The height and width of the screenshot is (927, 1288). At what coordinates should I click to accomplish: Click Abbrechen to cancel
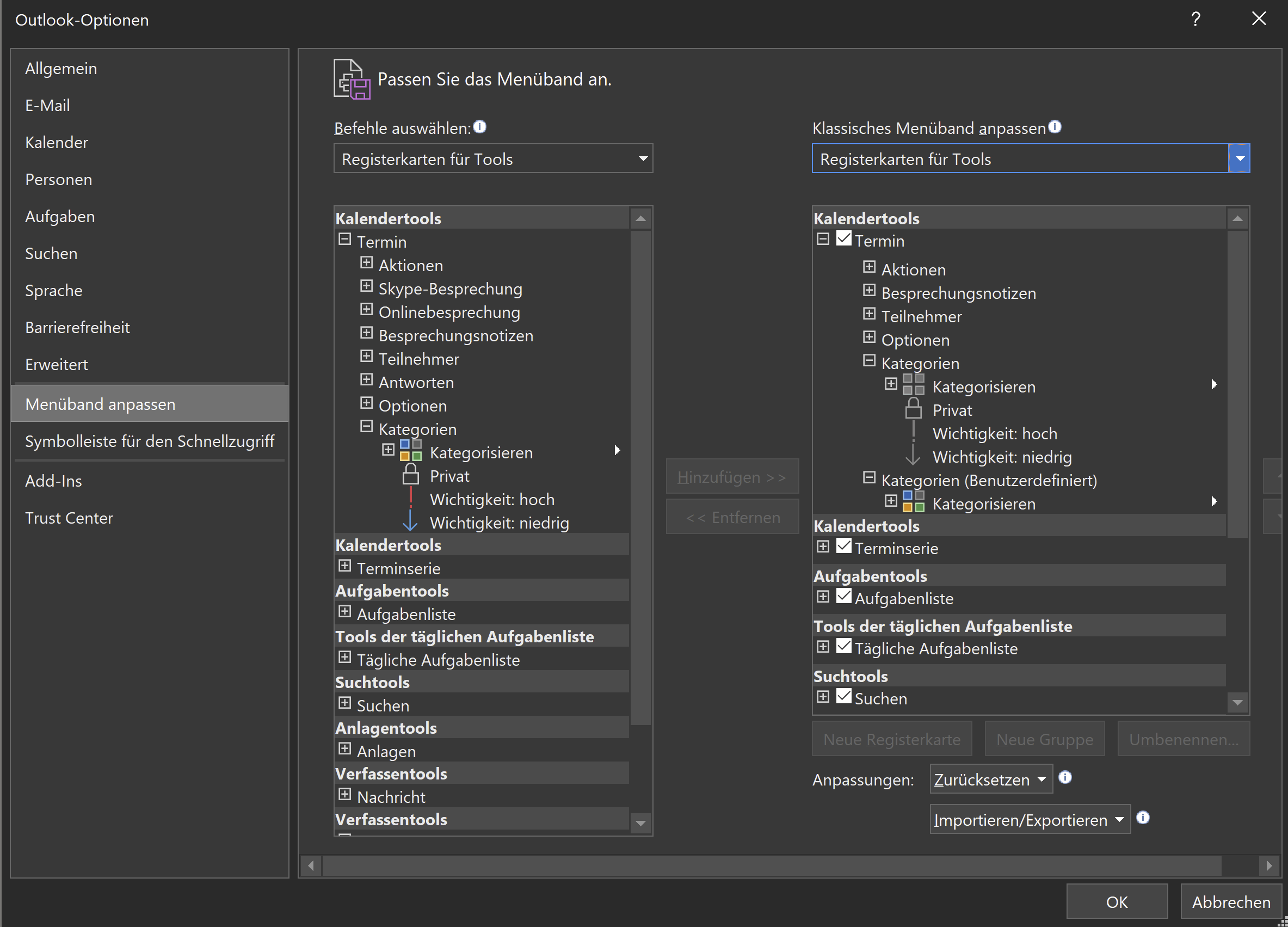click(1231, 901)
